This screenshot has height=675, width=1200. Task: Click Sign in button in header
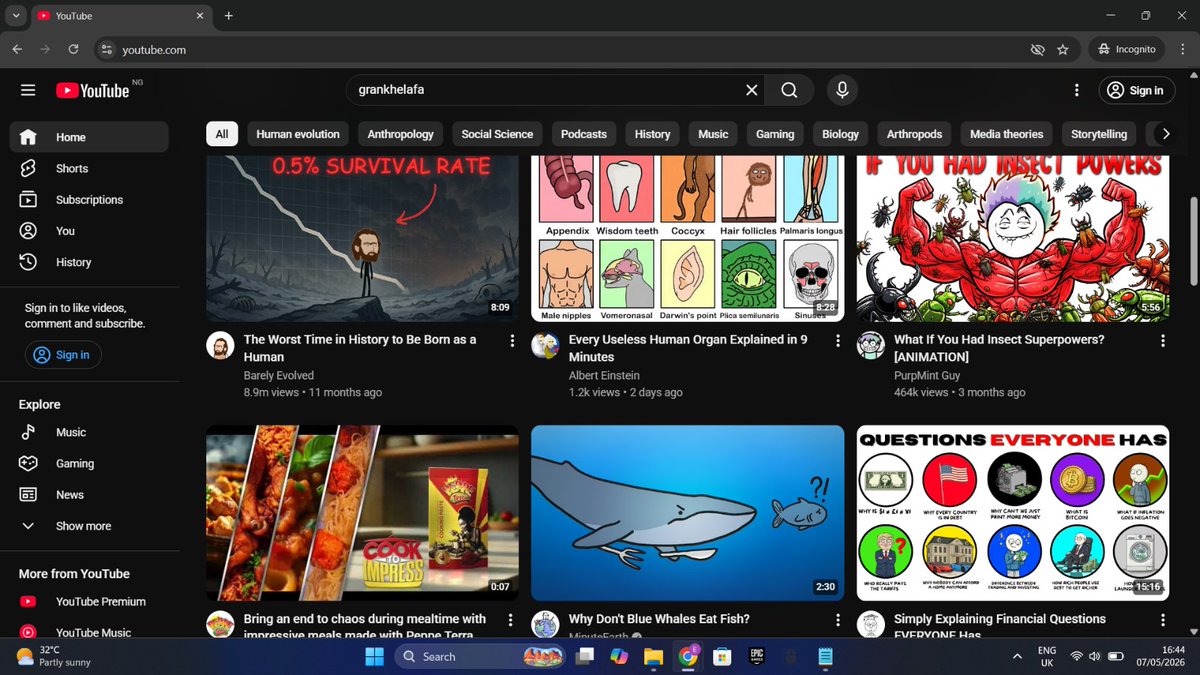[1135, 90]
